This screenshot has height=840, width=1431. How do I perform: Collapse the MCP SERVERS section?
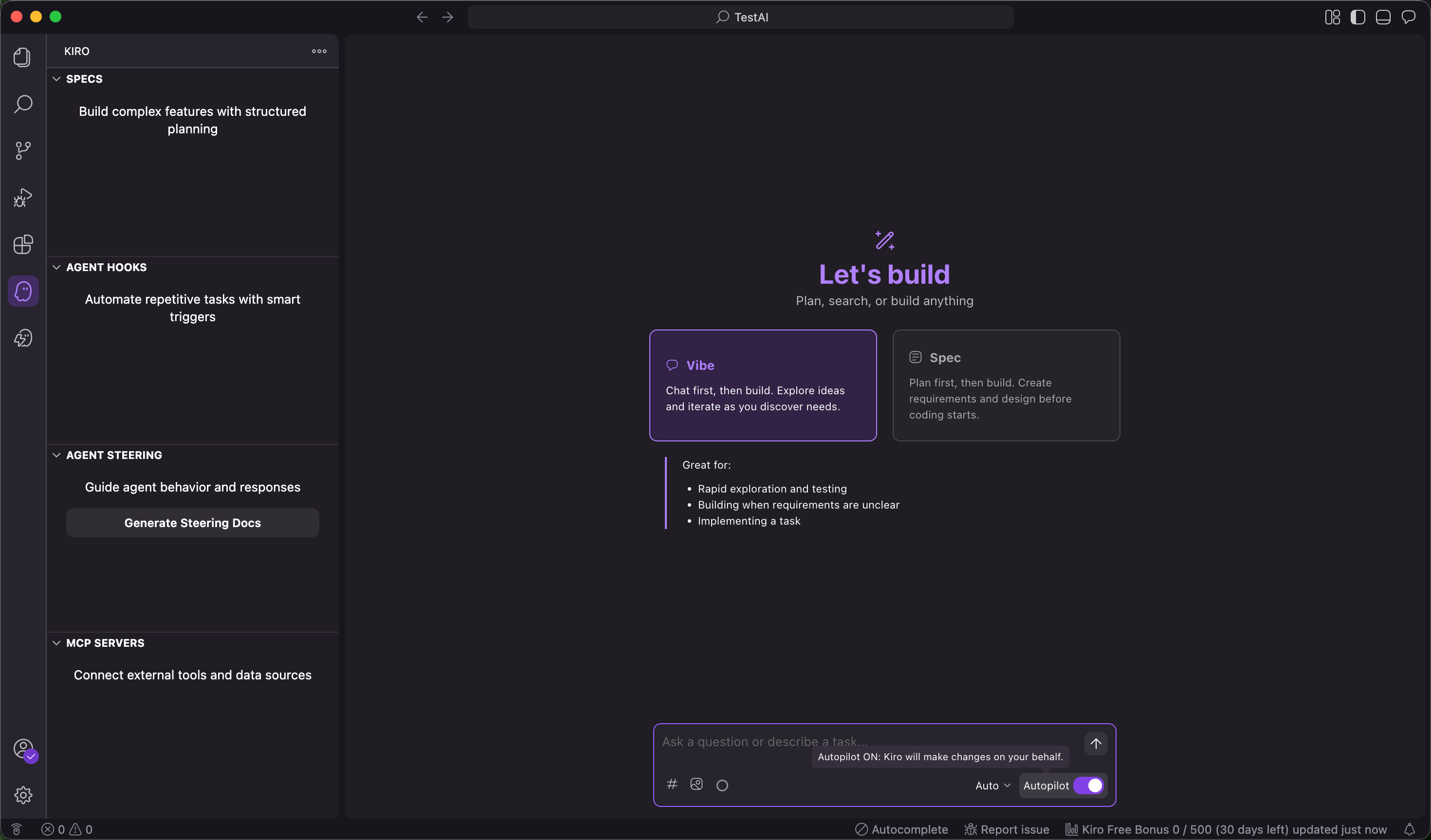click(56, 643)
